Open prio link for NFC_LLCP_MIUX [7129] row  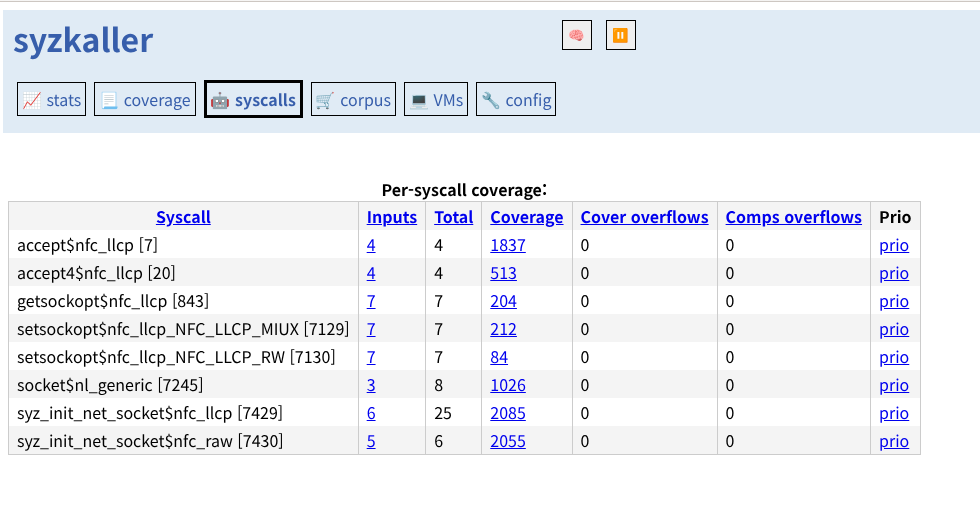coord(894,329)
